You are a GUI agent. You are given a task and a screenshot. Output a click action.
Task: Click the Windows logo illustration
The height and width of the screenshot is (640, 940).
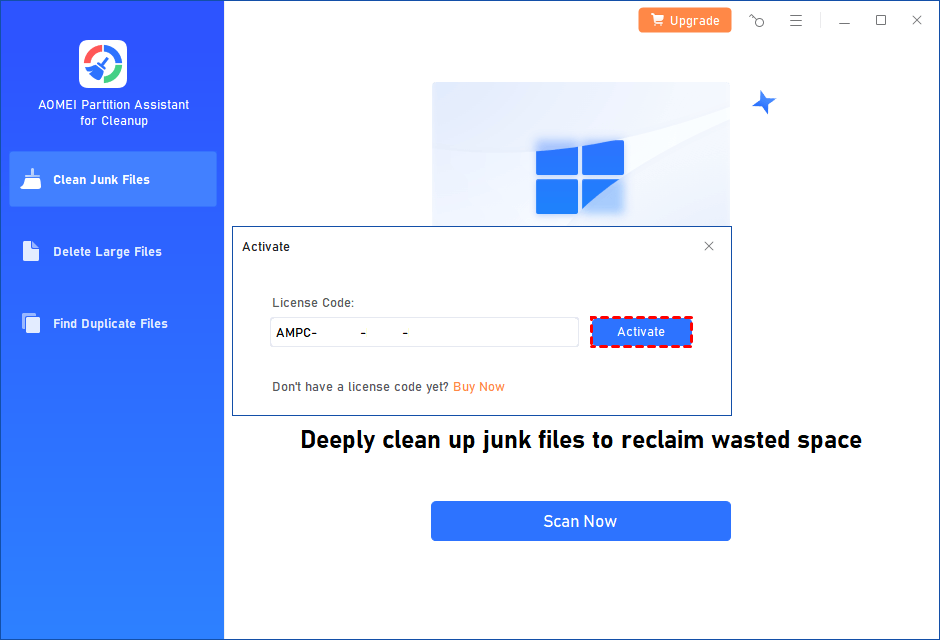(x=580, y=177)
